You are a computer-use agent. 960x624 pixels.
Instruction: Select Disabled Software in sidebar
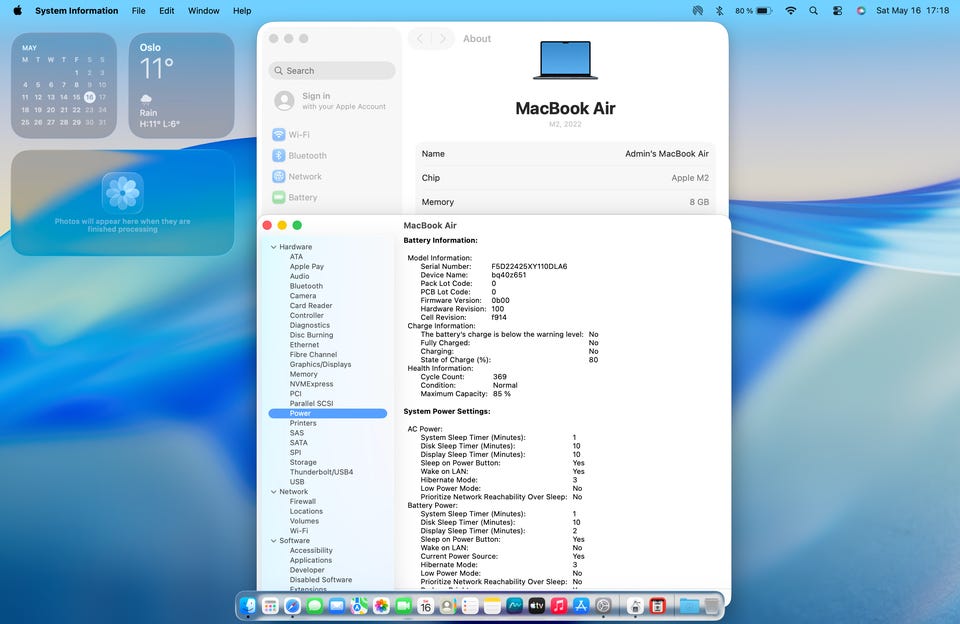321,580
